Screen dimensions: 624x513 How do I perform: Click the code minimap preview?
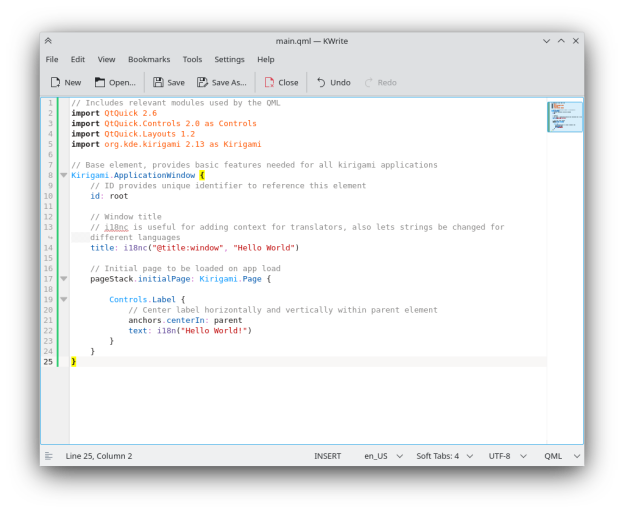tap(564, 117)
